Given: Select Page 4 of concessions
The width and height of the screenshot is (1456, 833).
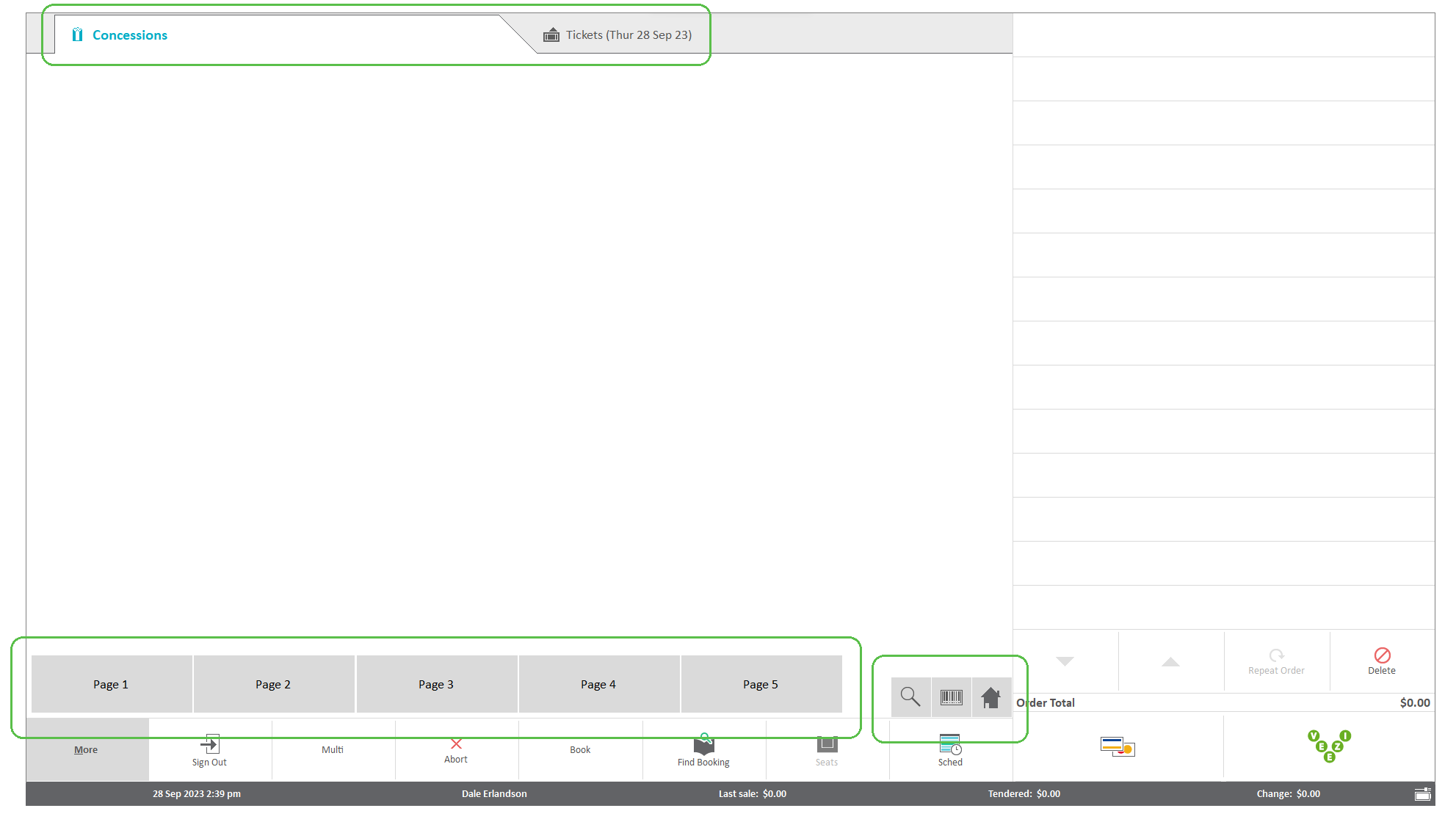Looking at the screenshot, I should pos(598,684).
